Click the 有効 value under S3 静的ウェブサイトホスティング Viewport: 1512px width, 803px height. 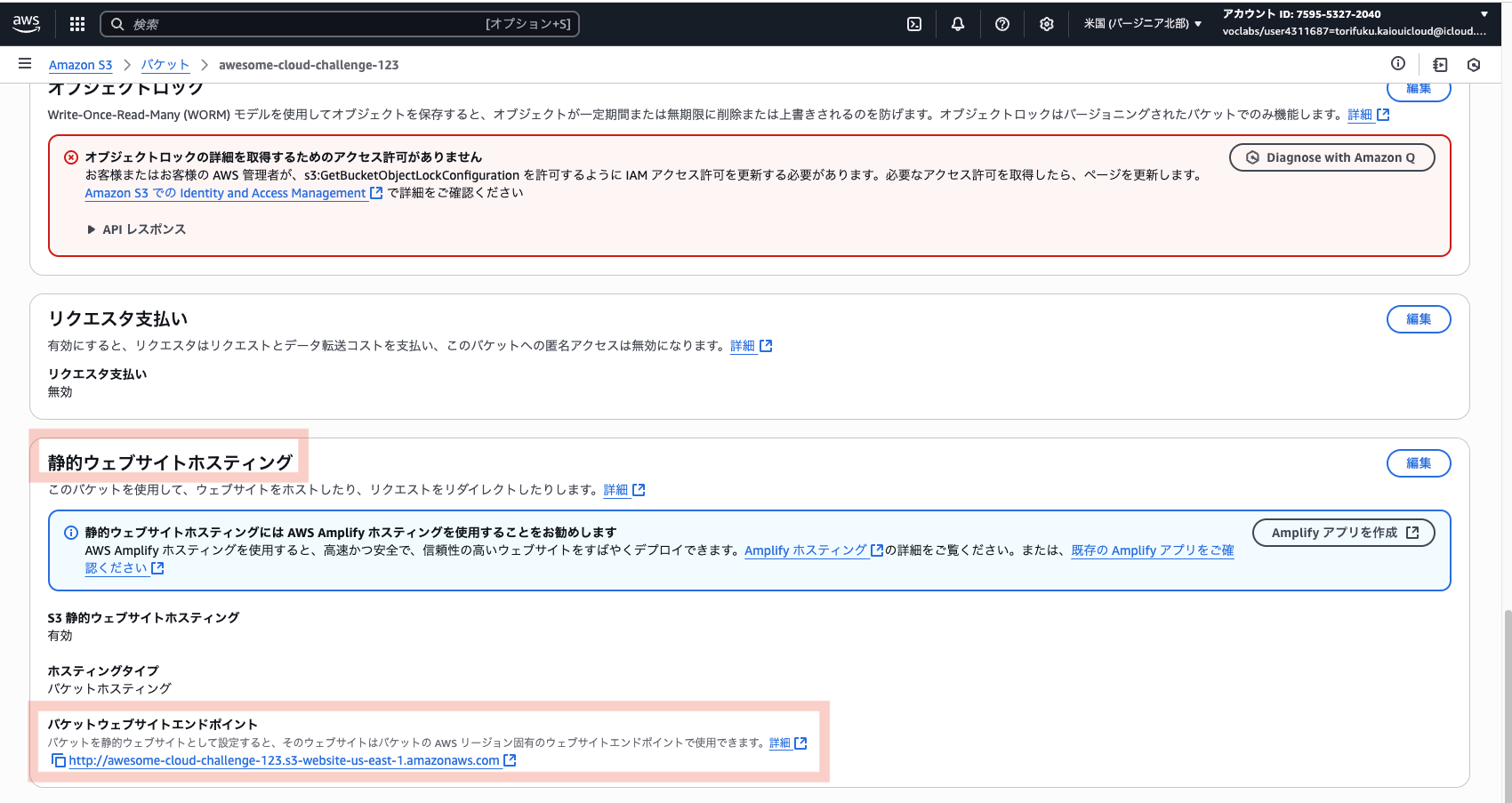tap(60, 636)
